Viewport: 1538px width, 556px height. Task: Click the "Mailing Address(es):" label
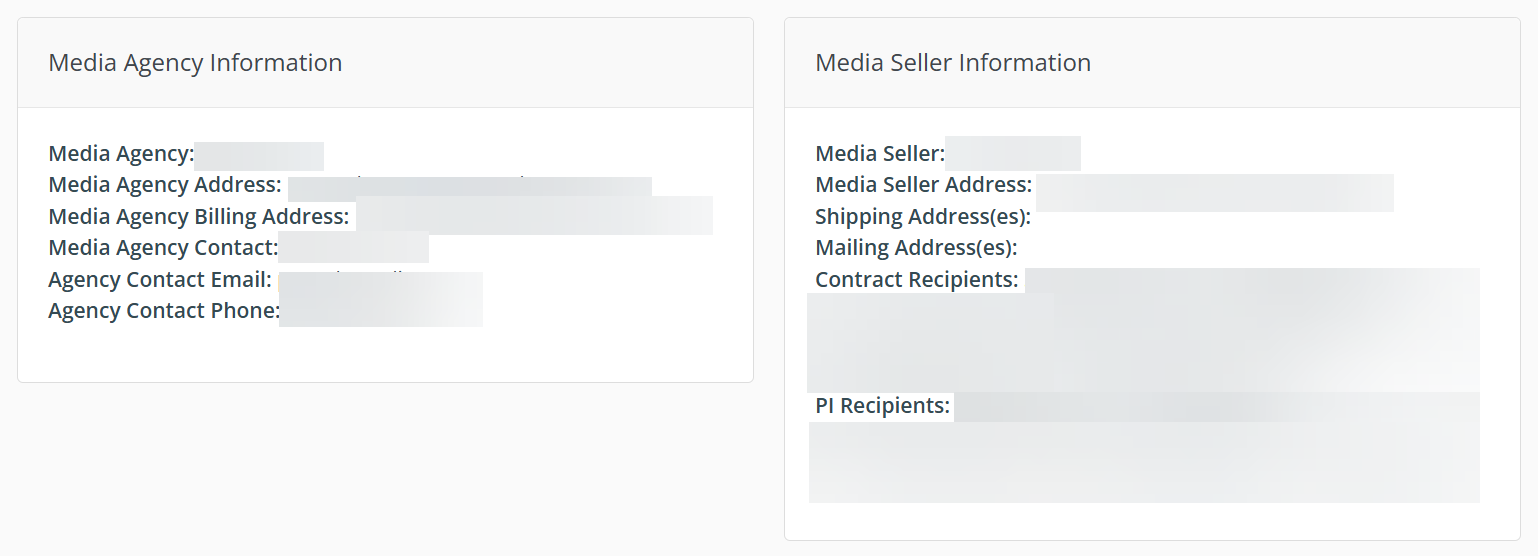click(916, 248)
